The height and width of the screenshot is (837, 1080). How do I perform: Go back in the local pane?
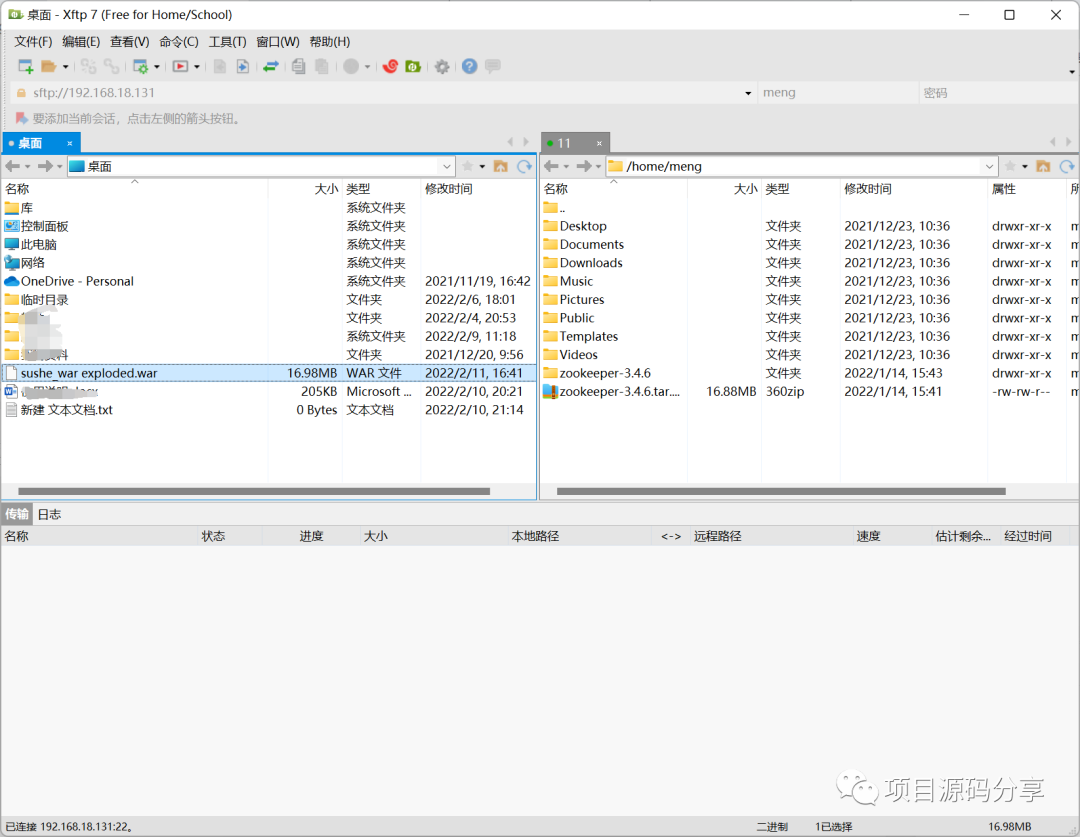pos(12,166)
